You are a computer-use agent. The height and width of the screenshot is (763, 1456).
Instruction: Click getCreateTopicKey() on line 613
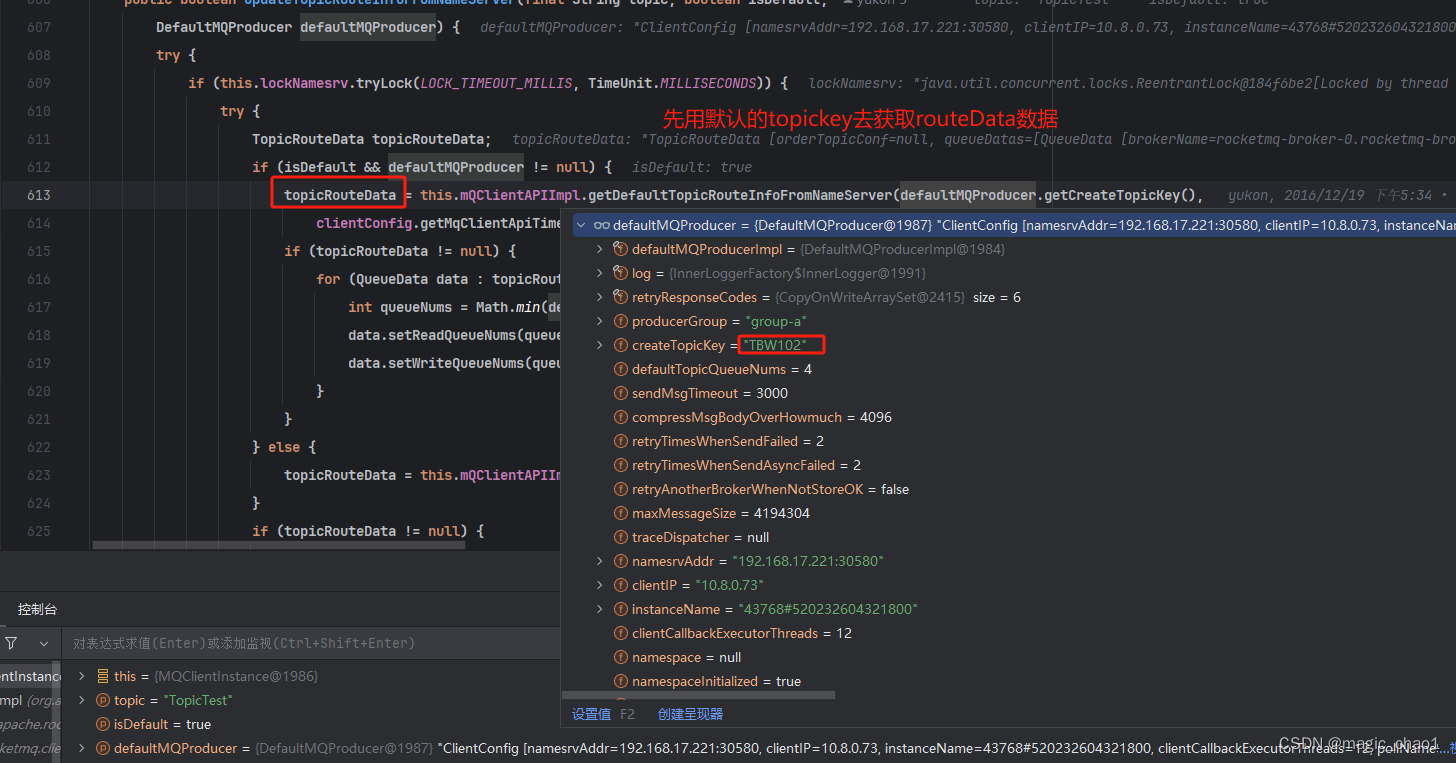coord(1120,195)
